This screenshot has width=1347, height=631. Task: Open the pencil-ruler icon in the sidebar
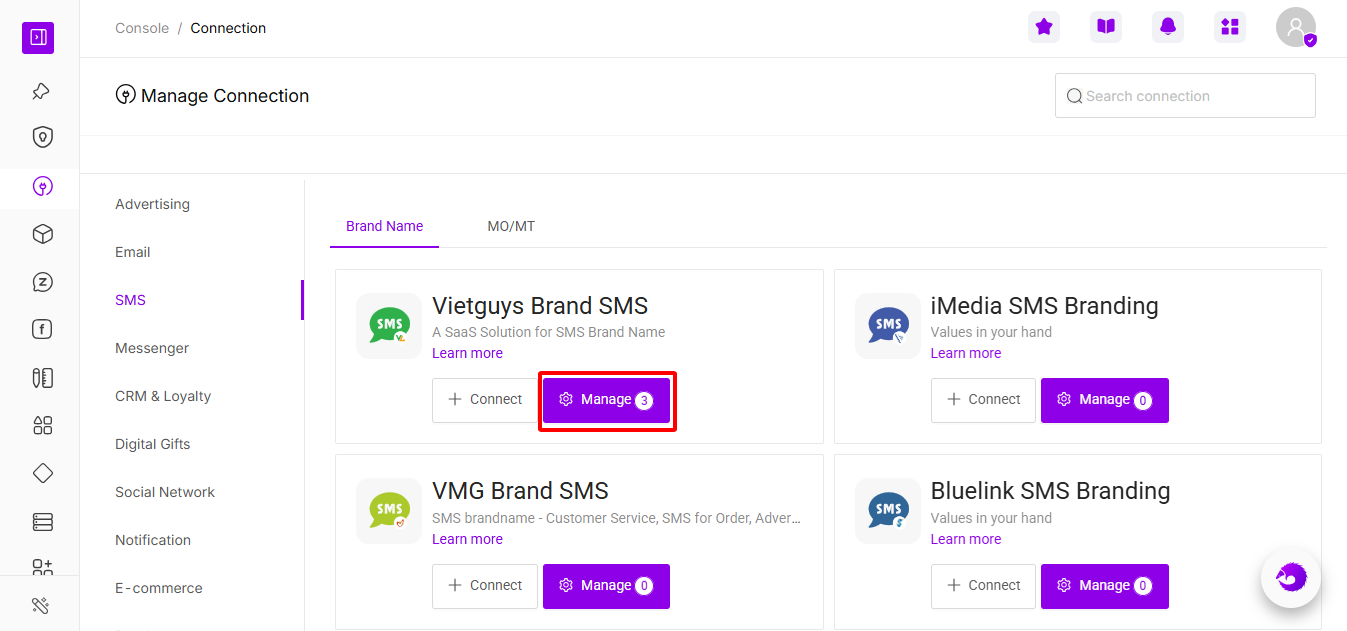(42, 378)
